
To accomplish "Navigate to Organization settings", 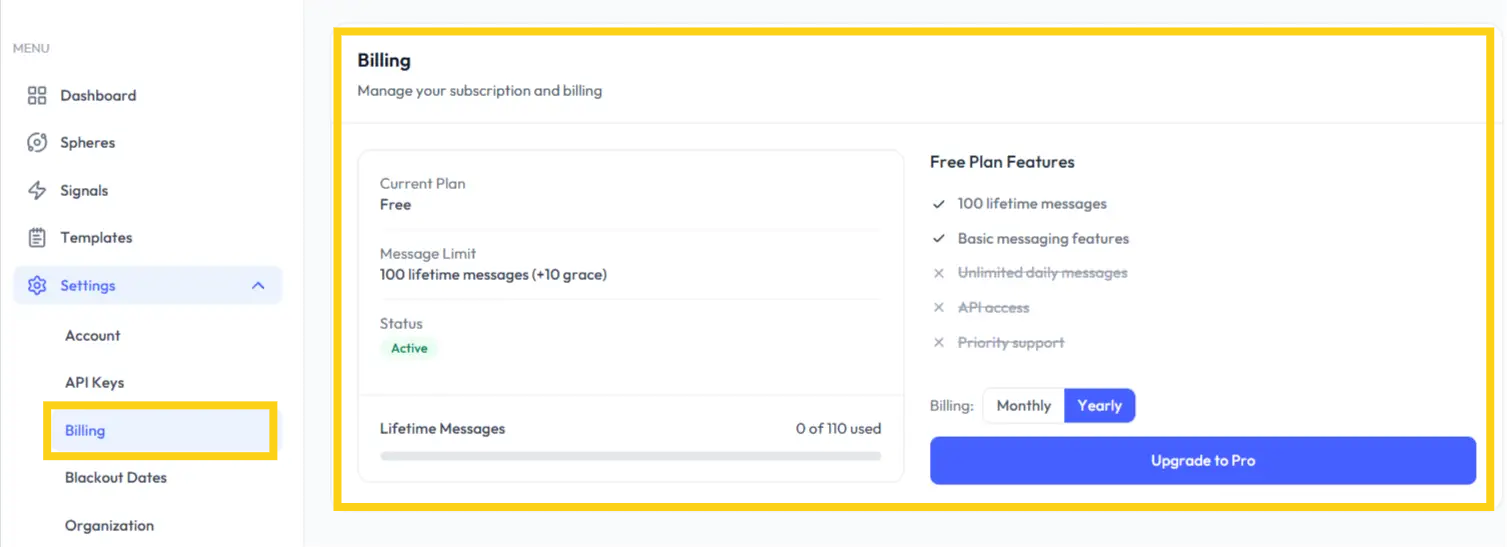I will point(110,526).
